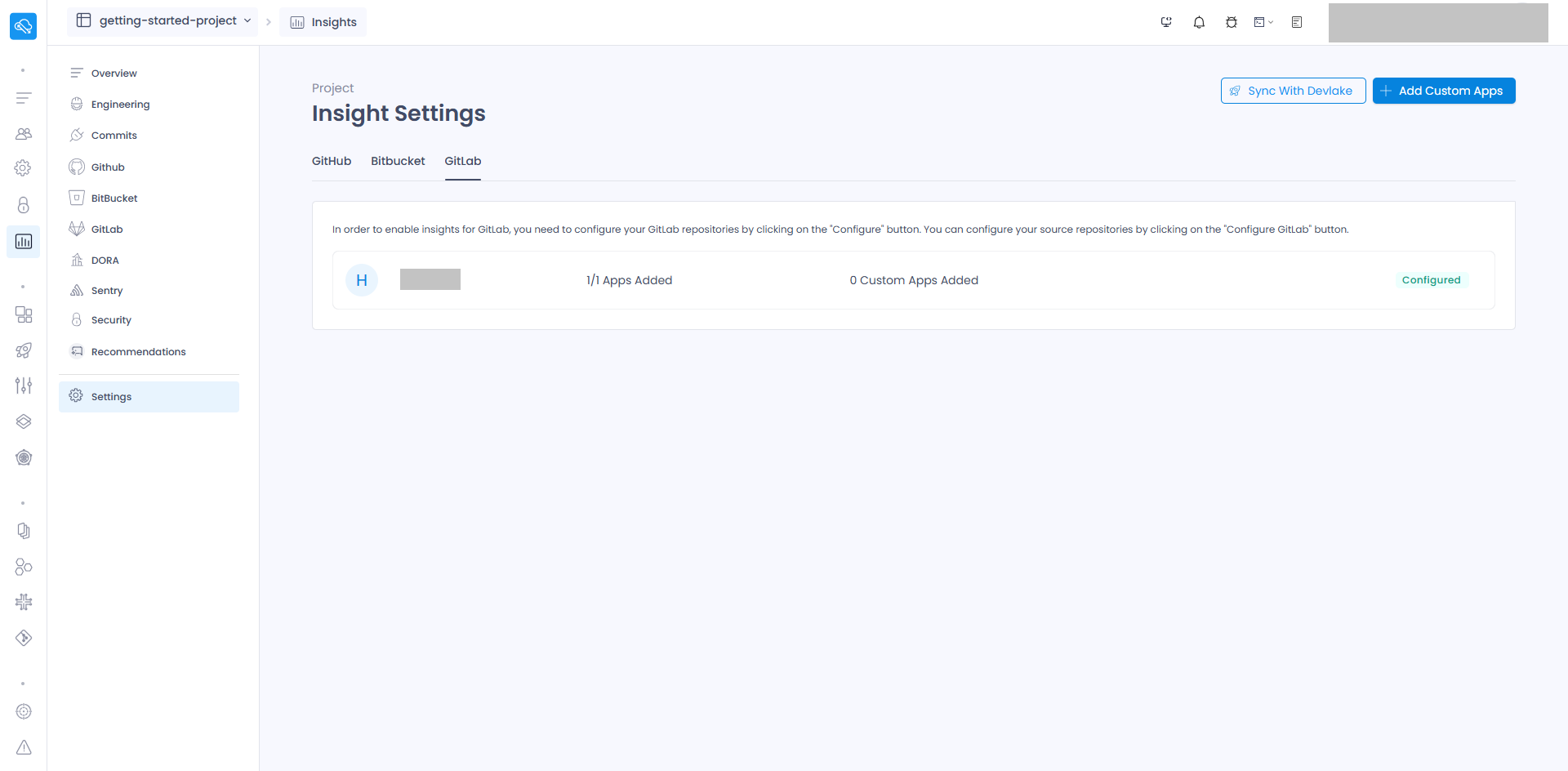Click the bug report icon in header
Screen dimensions: 1568x771
click(x=1232, y=22)
